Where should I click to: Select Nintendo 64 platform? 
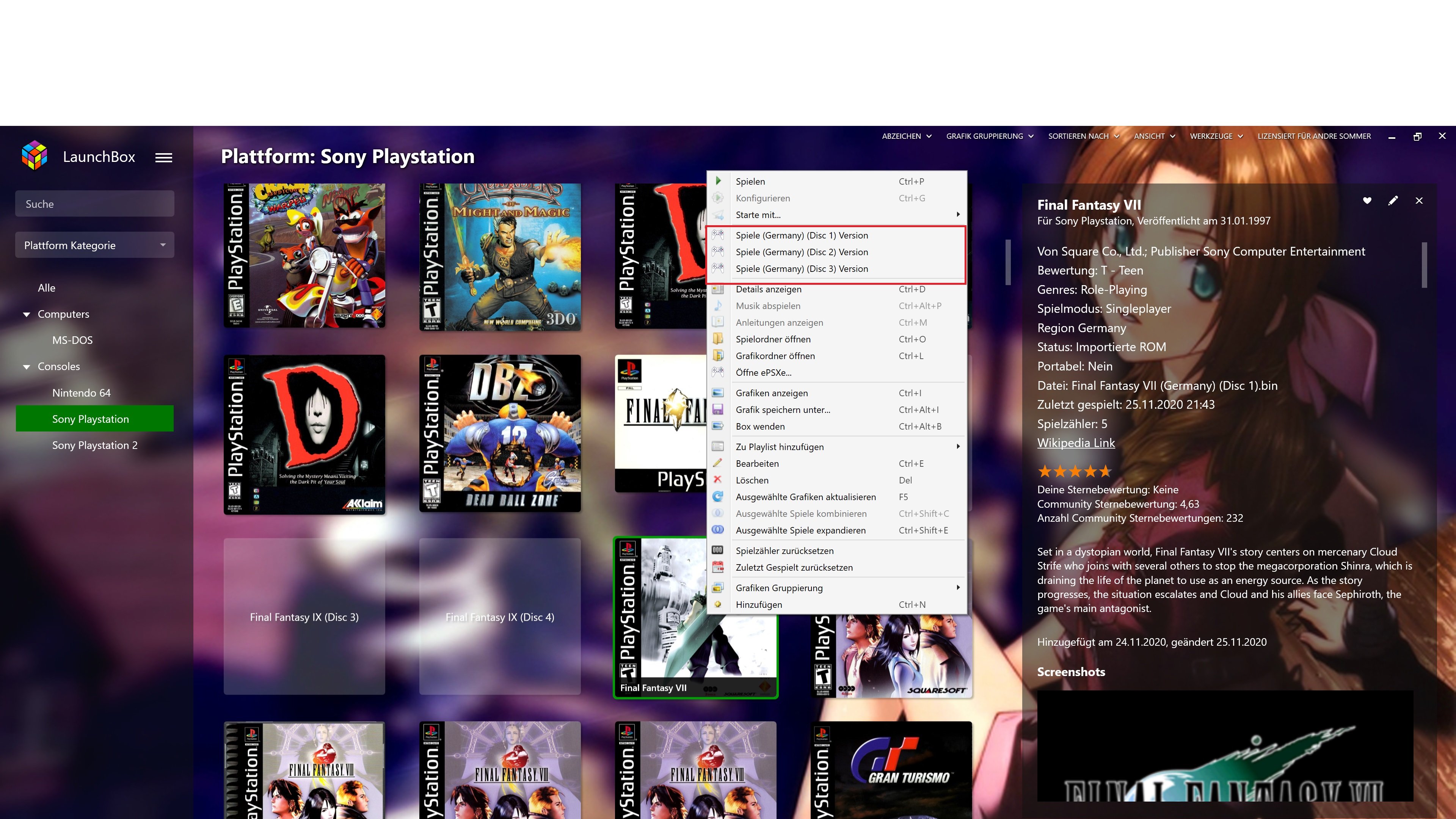pos(82,393)
